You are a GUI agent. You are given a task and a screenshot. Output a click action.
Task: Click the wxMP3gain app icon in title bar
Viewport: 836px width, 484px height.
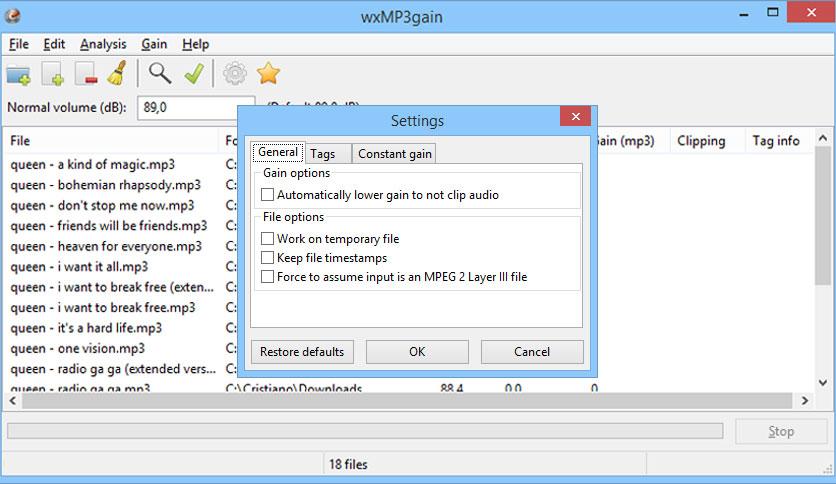12,16
